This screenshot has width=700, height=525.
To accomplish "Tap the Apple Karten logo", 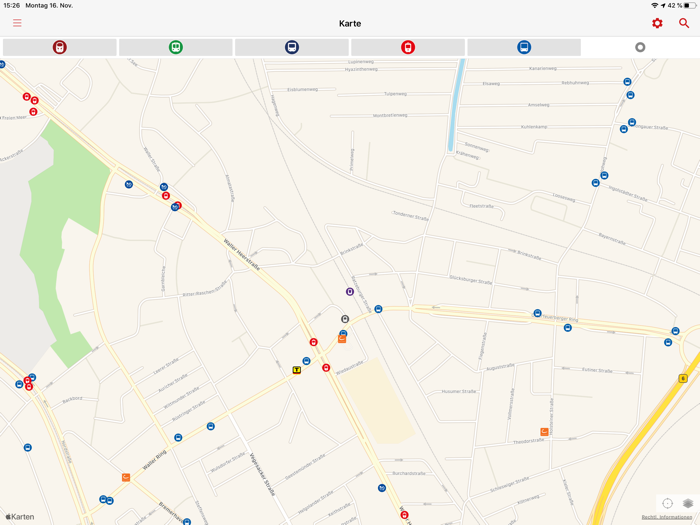I will tap(20, 517).
